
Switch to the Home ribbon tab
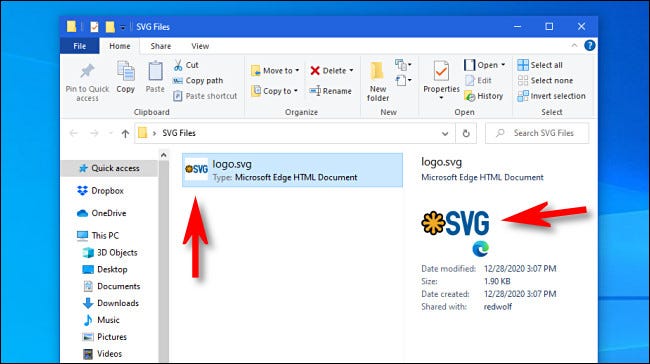pos(120,46)
